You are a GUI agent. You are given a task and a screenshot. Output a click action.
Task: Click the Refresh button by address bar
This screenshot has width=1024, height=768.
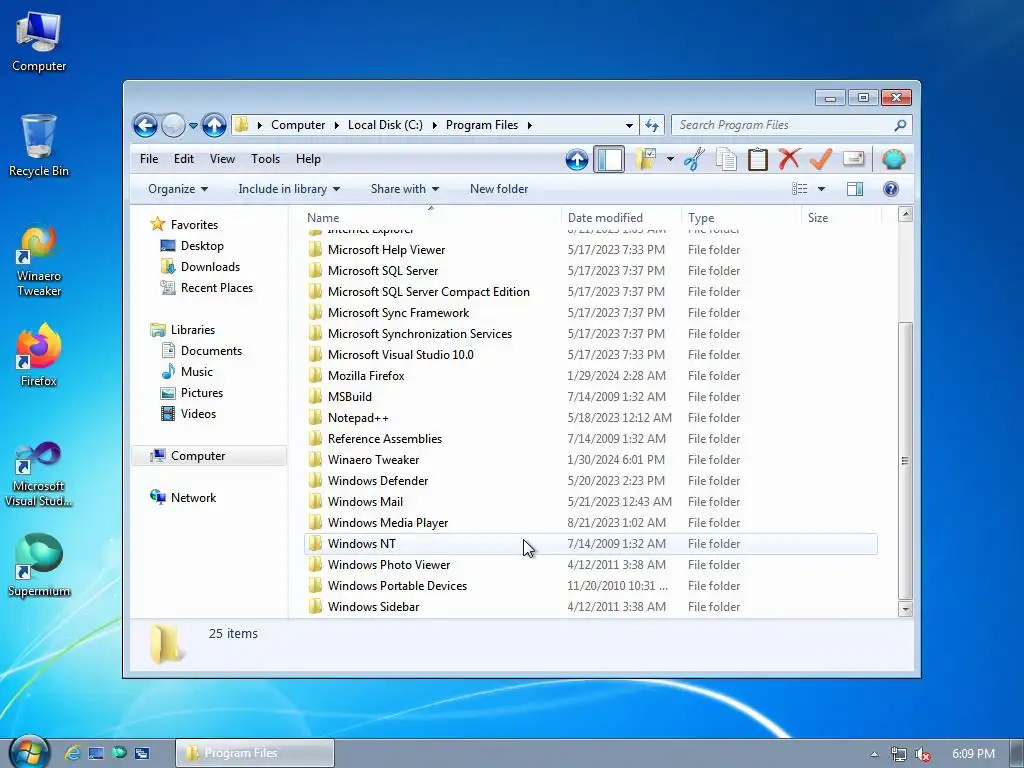(652, 125)
